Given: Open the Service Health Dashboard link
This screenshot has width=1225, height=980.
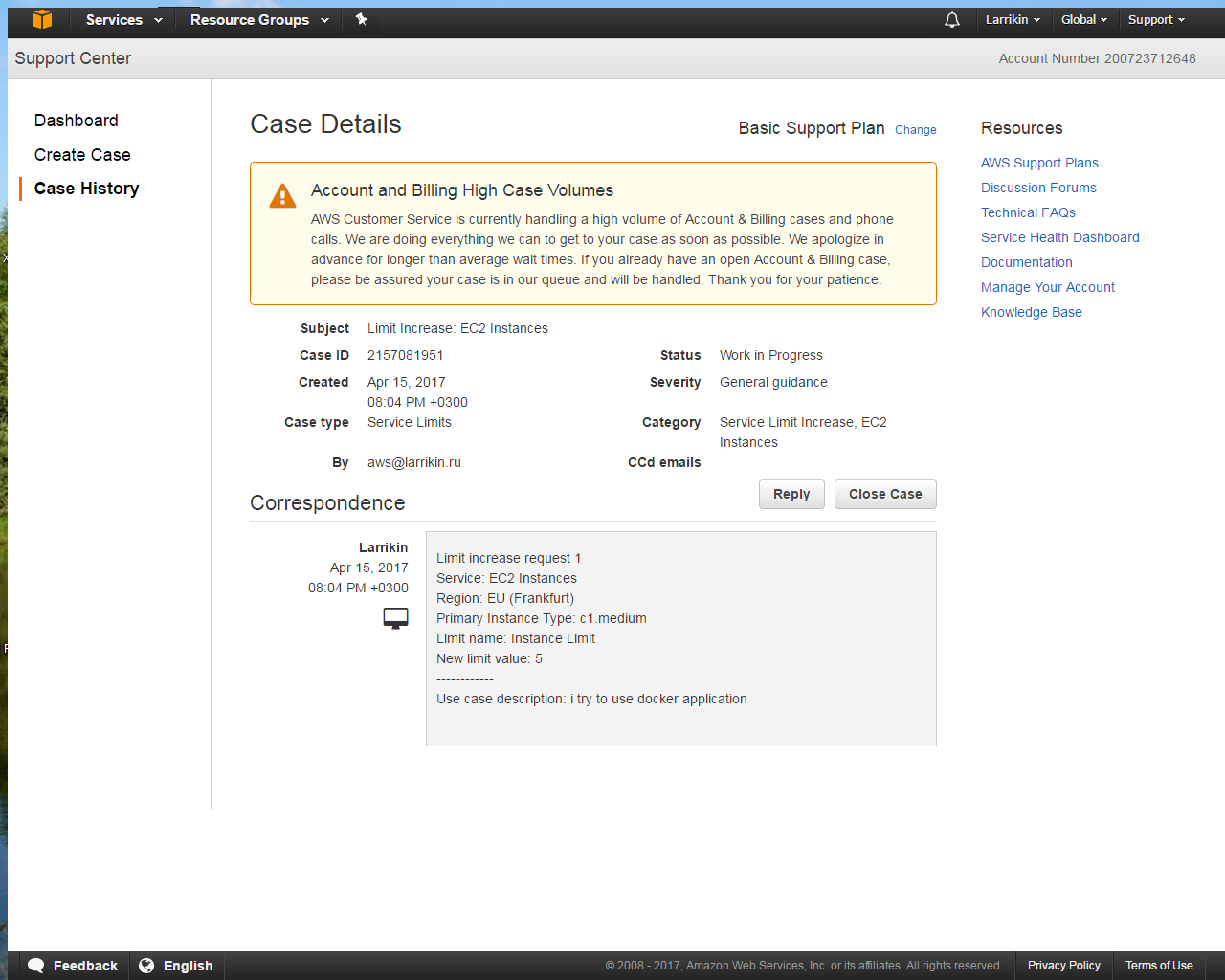Looking at the screenshot, I should 1059,237.
